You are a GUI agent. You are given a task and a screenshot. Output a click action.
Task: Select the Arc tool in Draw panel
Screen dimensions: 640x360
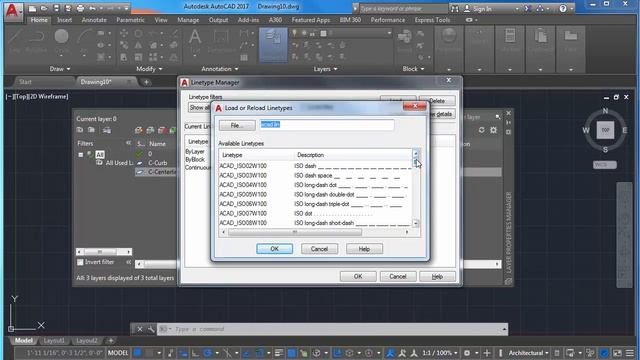point(84,40)
